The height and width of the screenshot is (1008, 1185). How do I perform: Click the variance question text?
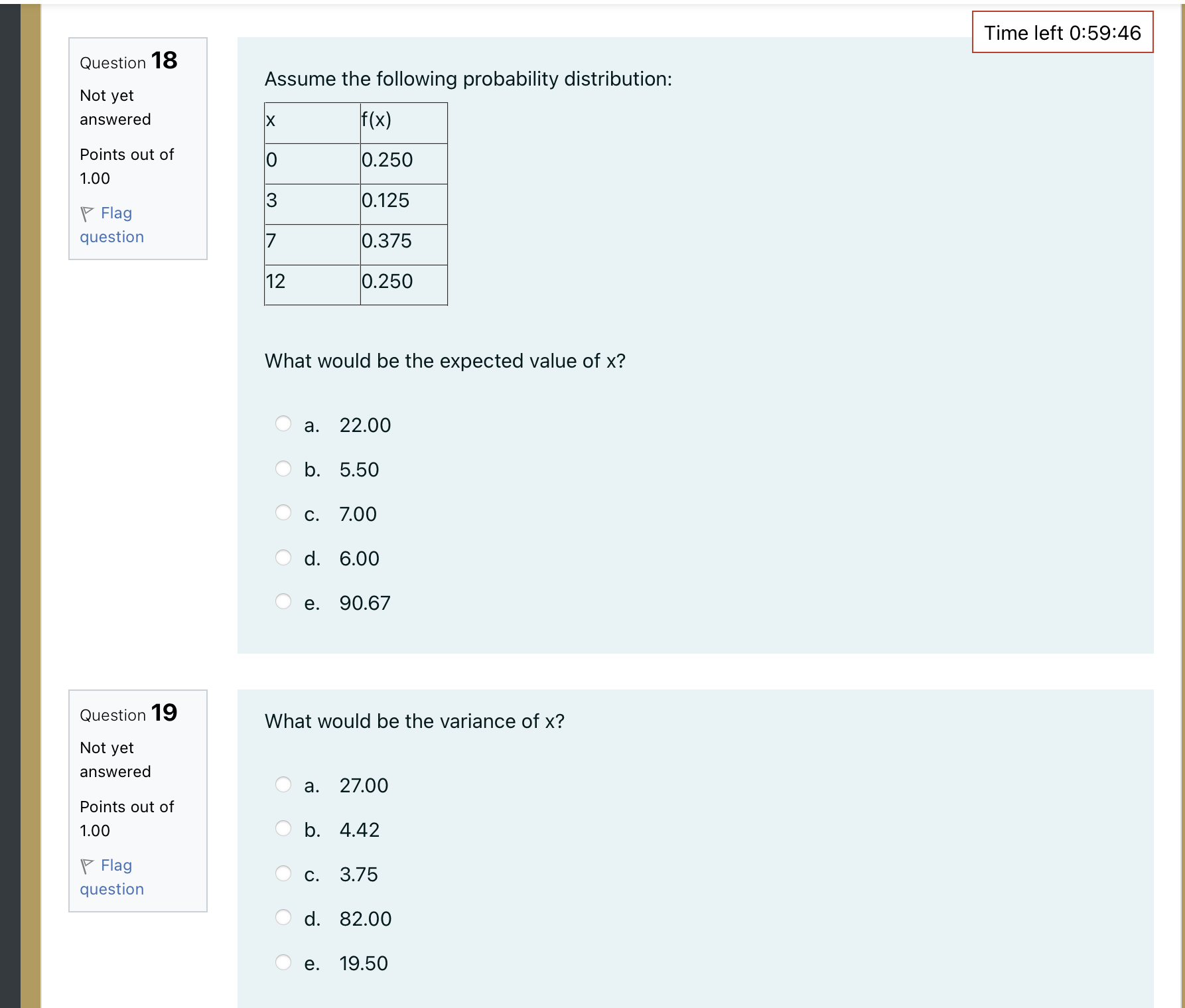(415, 721)
